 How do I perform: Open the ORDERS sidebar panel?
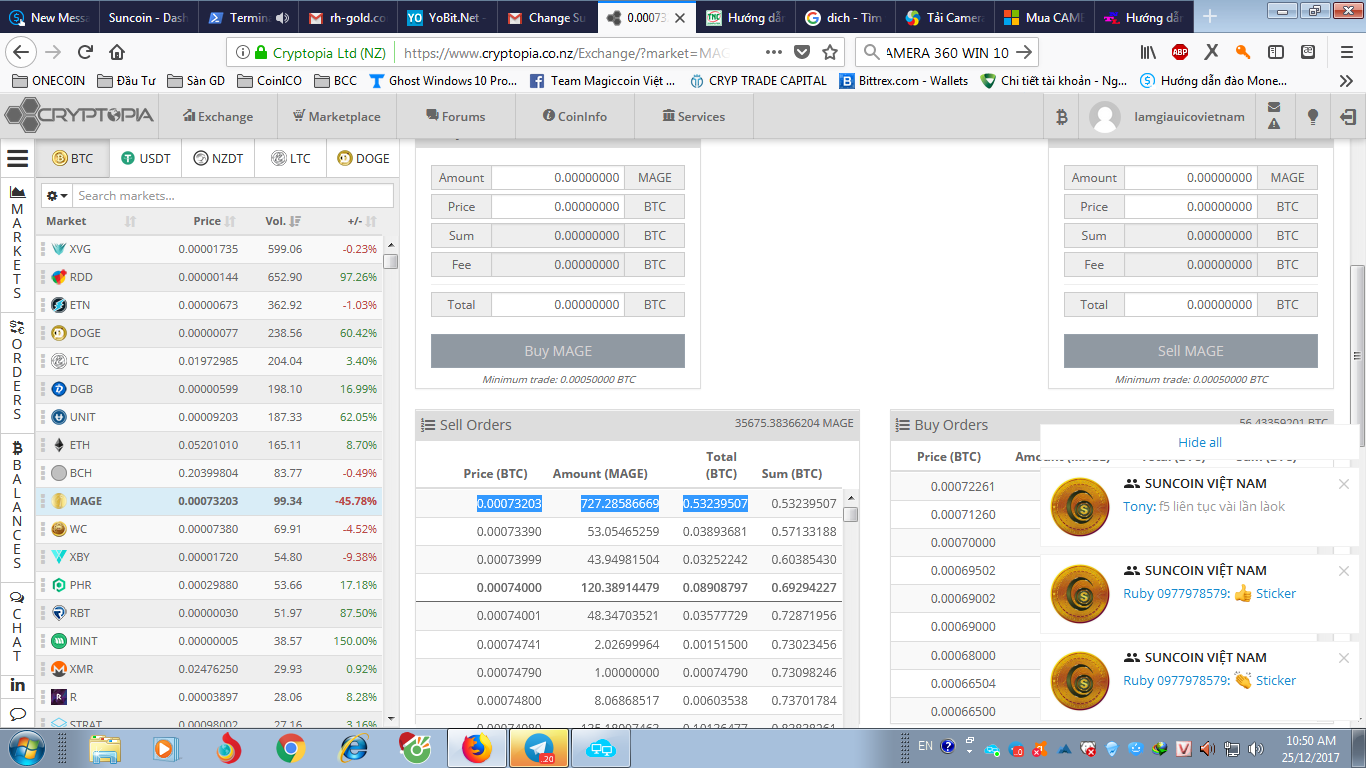[x=17, y=369]
